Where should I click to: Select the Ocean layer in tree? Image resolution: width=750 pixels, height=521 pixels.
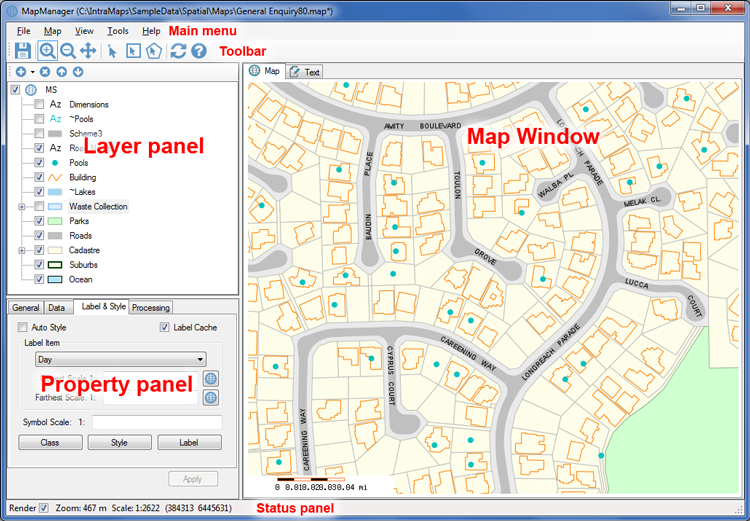coord(80,279)
